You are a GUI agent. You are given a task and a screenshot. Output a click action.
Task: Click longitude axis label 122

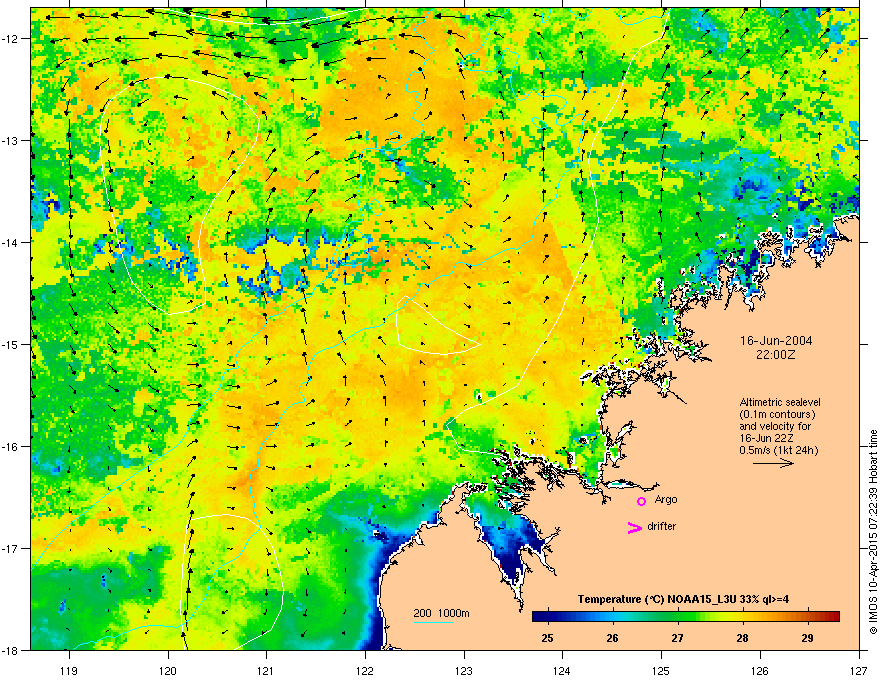tap(365, 670)
